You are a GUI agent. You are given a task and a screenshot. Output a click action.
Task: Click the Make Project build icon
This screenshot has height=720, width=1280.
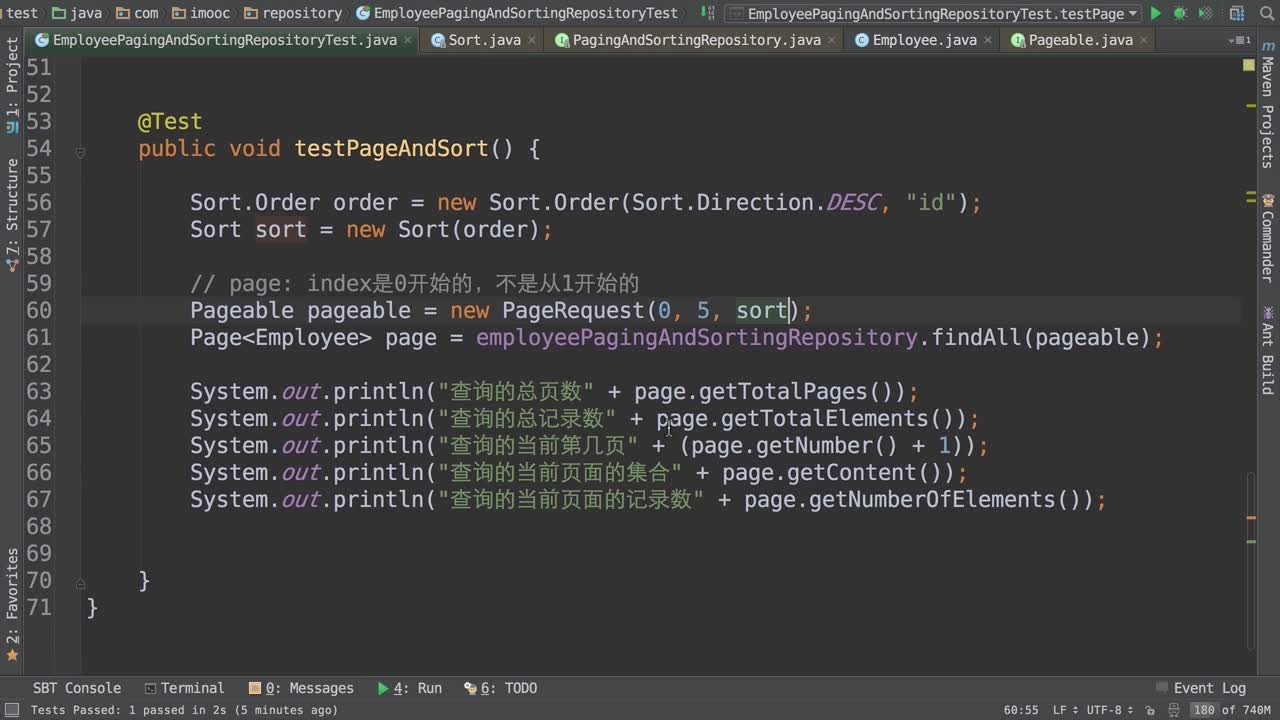(708, 13)
